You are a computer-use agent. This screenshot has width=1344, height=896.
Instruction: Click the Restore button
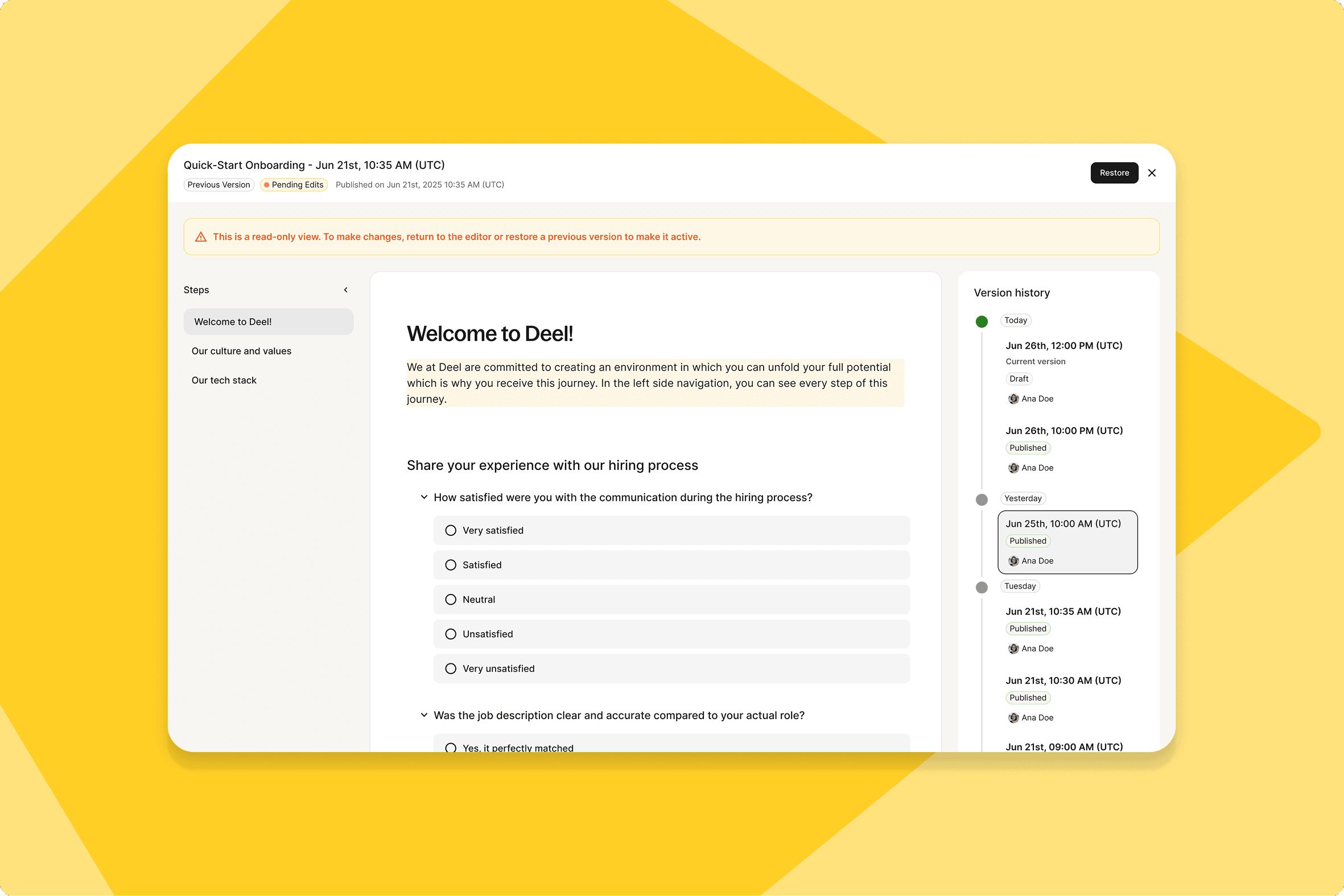pyautogui.click(x=1114, y=172)
